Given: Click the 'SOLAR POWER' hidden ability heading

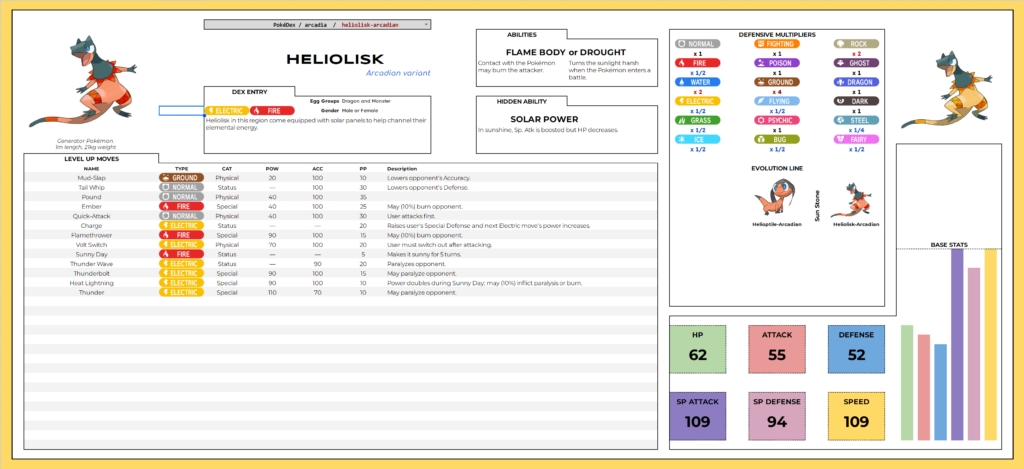Looking at the screenshot, I should coord(544,120).
